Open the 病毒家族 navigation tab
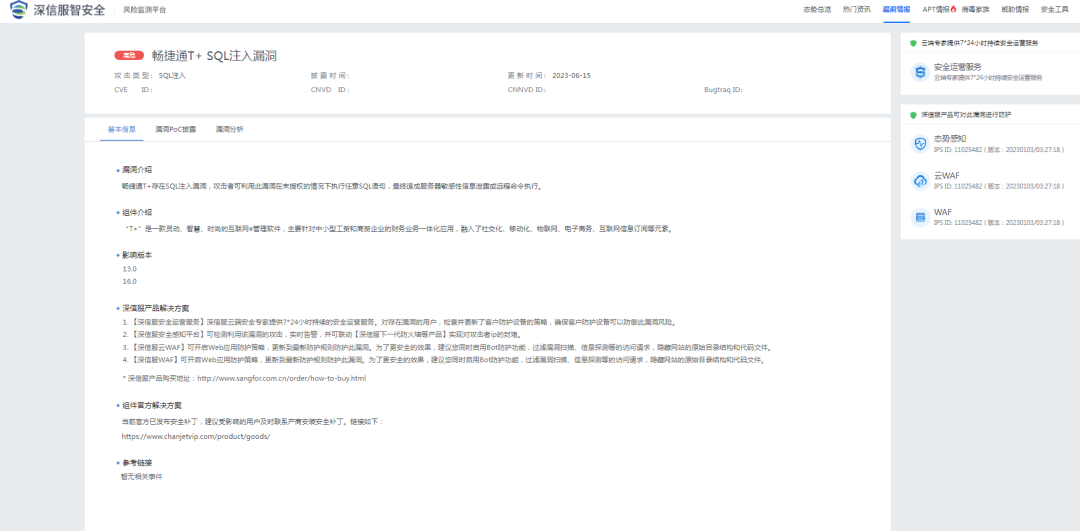 (x=975, y=10)
